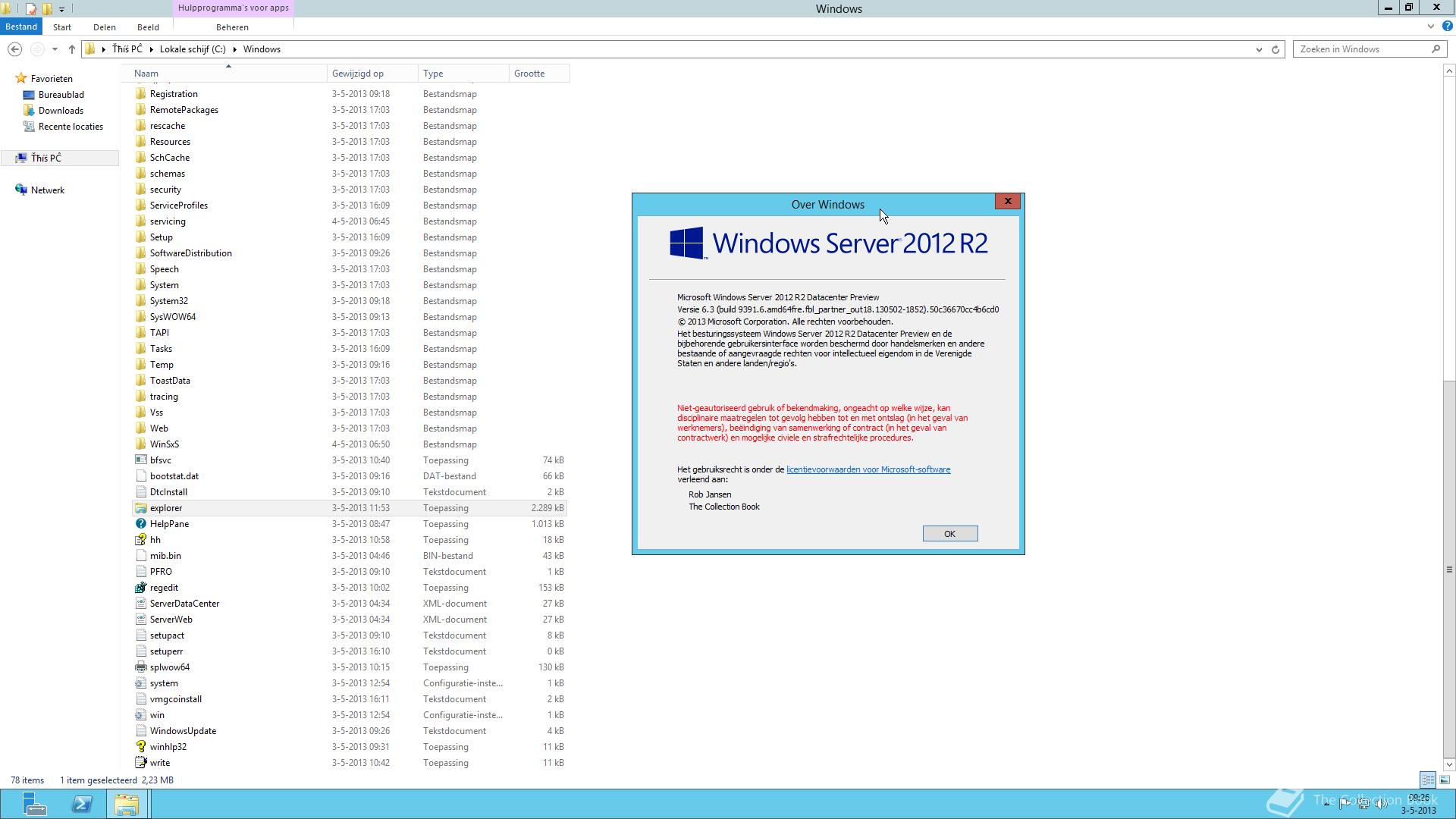
Task: Open licentievoorwaarden voor Microsoft-software link
Action: click(x=868, y=469)
